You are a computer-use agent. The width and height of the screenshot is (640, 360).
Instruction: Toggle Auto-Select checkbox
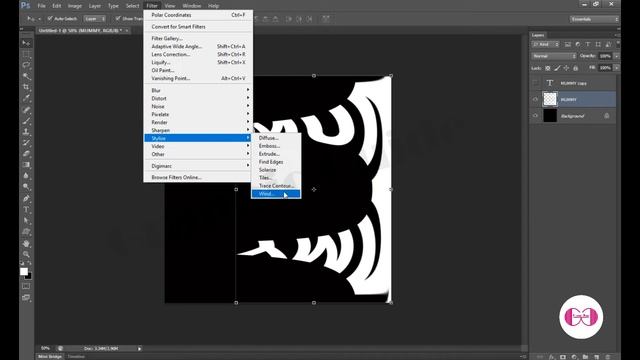tap(50, 19)
